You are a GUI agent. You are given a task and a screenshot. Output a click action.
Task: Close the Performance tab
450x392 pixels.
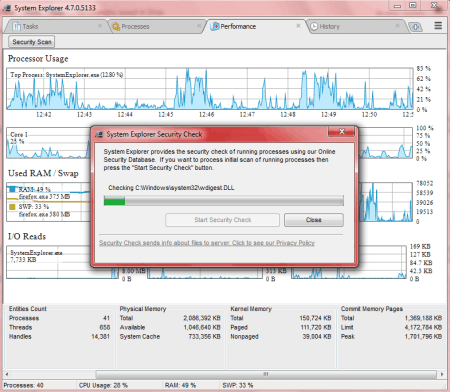click(298, 26)
